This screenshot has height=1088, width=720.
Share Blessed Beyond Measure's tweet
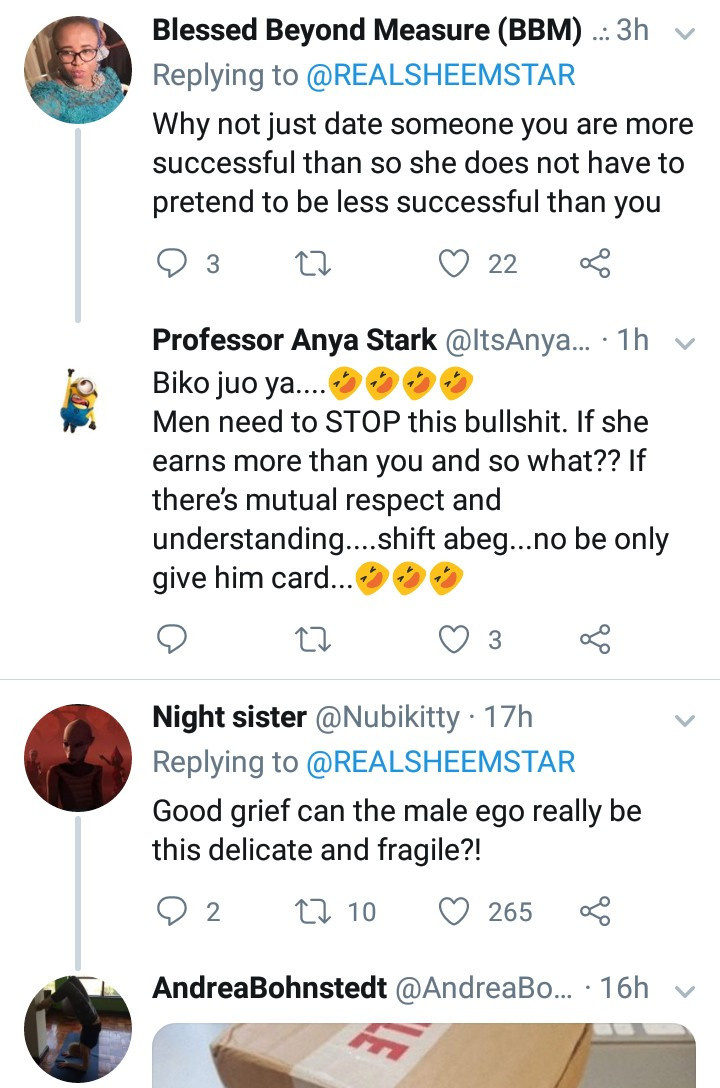pyautogui.click(x=595, y=264)
